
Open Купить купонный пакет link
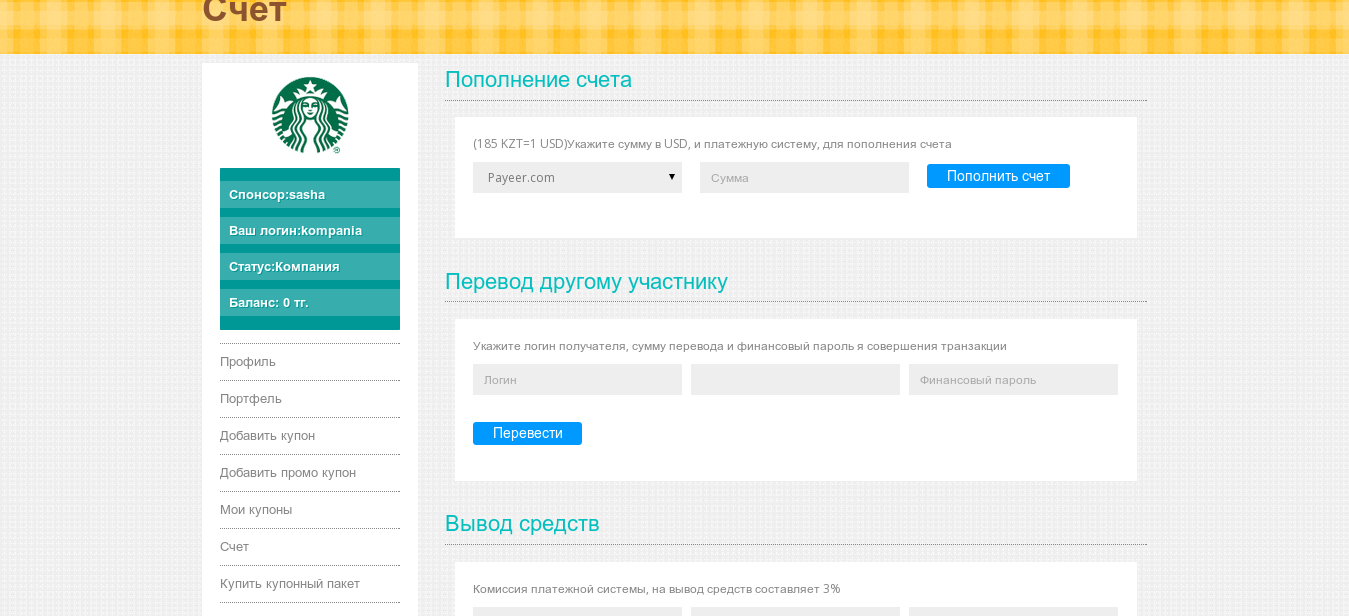click(x=290, y=584)
